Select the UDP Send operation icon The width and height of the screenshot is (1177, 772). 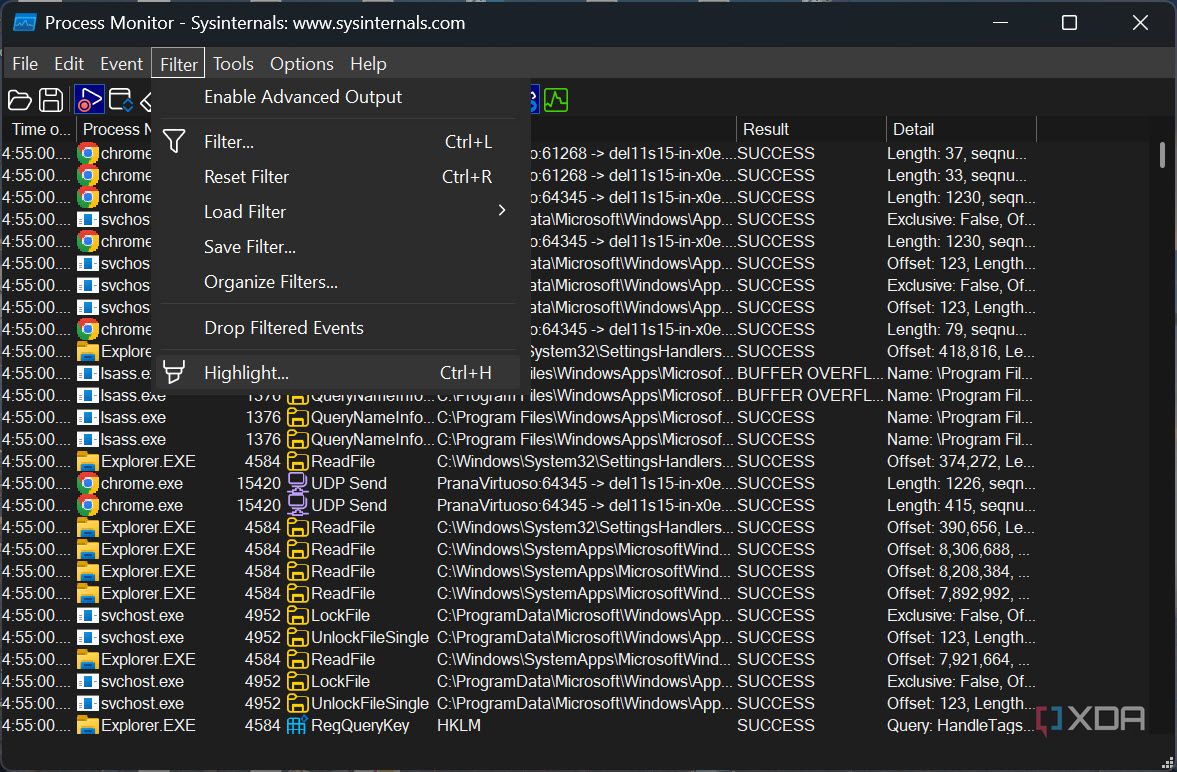(298, 483)
